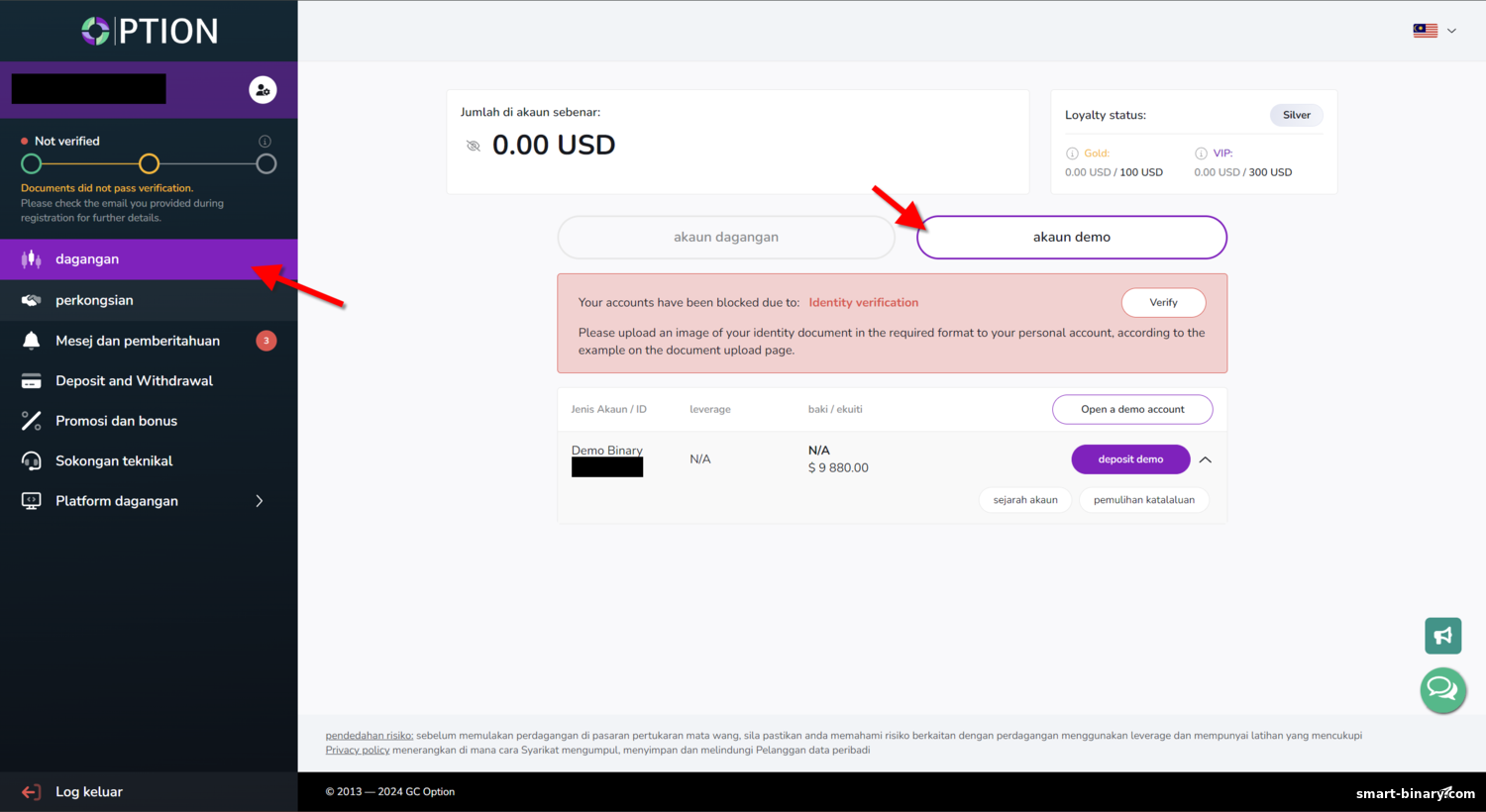Select the first verification step circle
1486x812 pixels.
[x=32, y=163]
